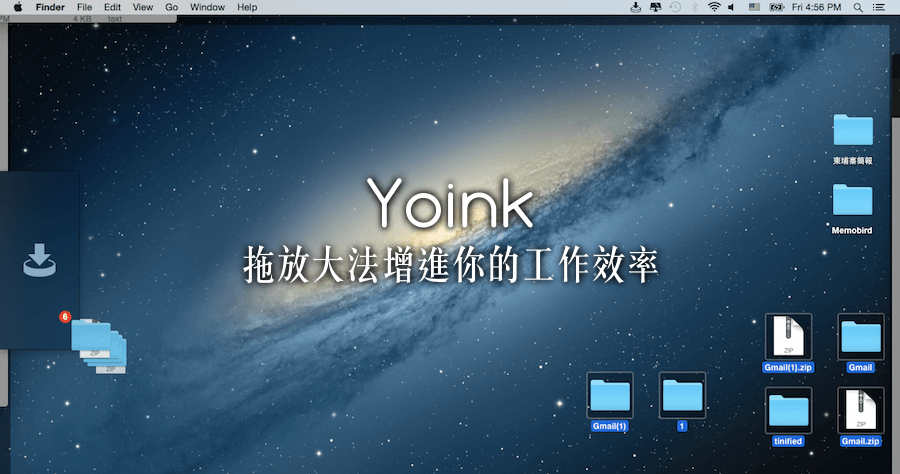This screenshot has width=900, height=474.
Task: Click the tinified folder name label
Action: [x=788, y=441]
